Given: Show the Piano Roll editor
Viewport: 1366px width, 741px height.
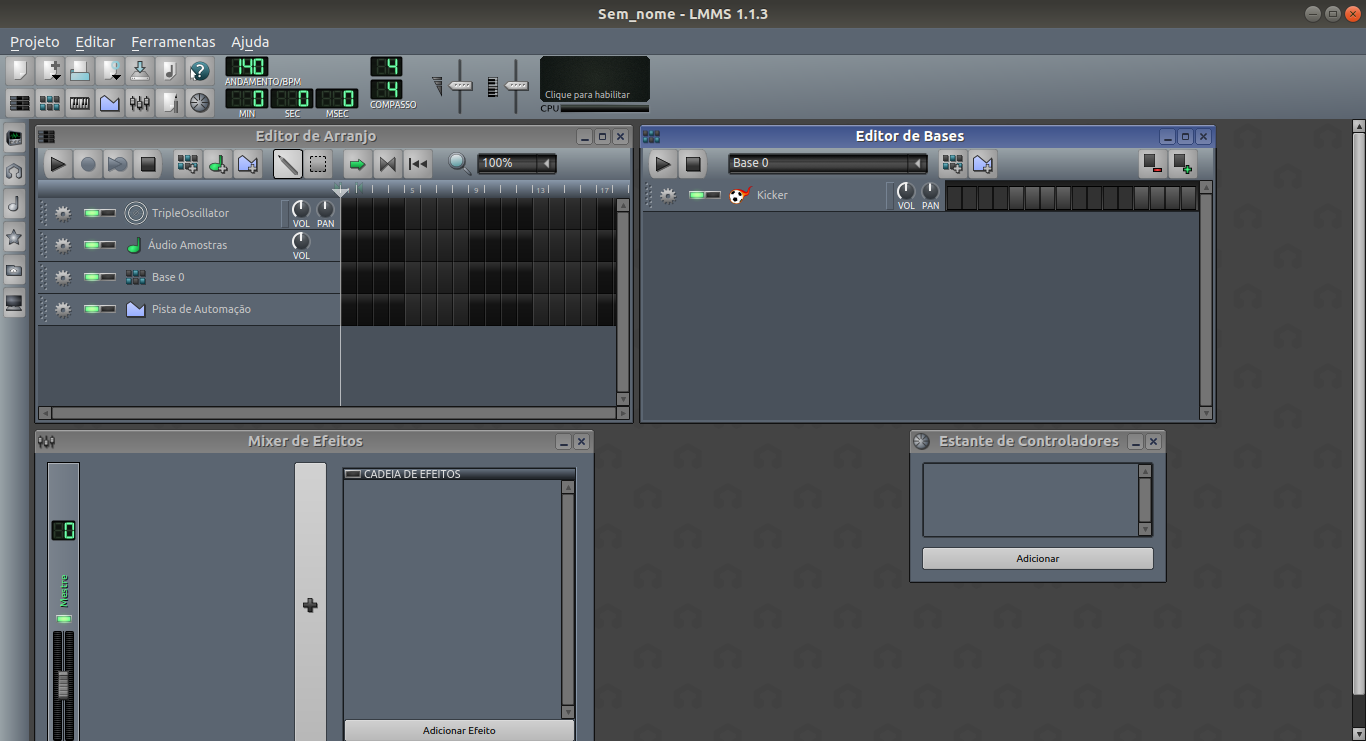Looking at the screenshot, I should (x=79, y=102).
